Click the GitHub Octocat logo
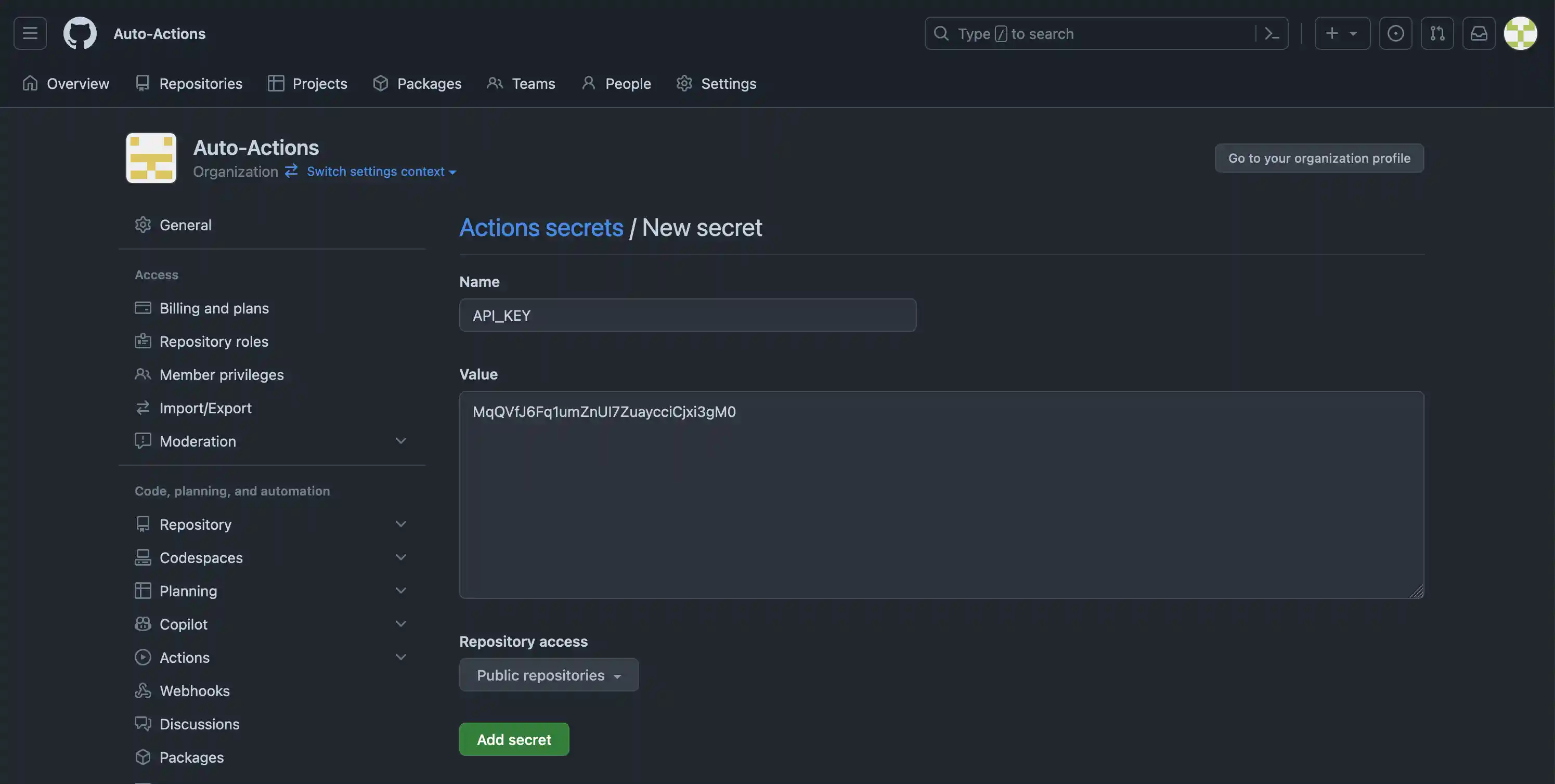1555x784 pixels. point(80,33)
